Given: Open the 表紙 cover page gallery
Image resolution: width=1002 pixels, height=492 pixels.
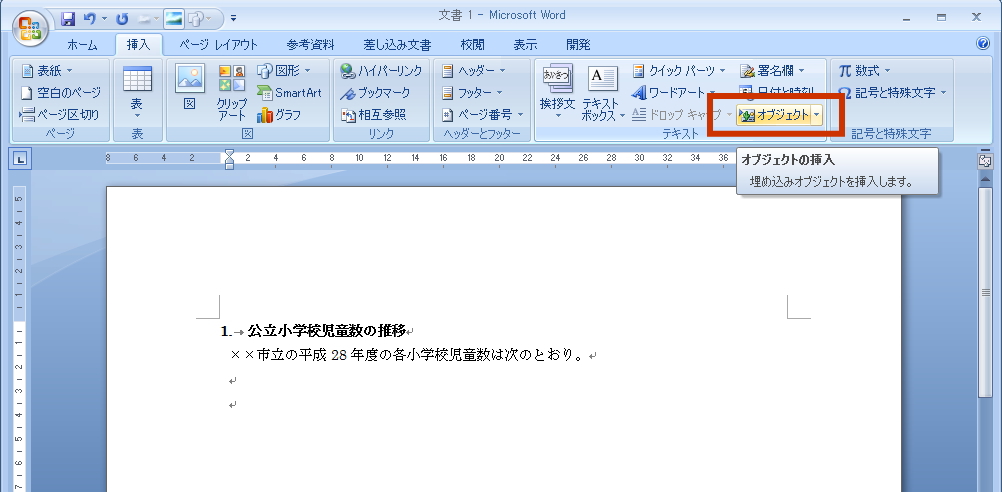Looking at the screenshot, I should tap(48, 70).
